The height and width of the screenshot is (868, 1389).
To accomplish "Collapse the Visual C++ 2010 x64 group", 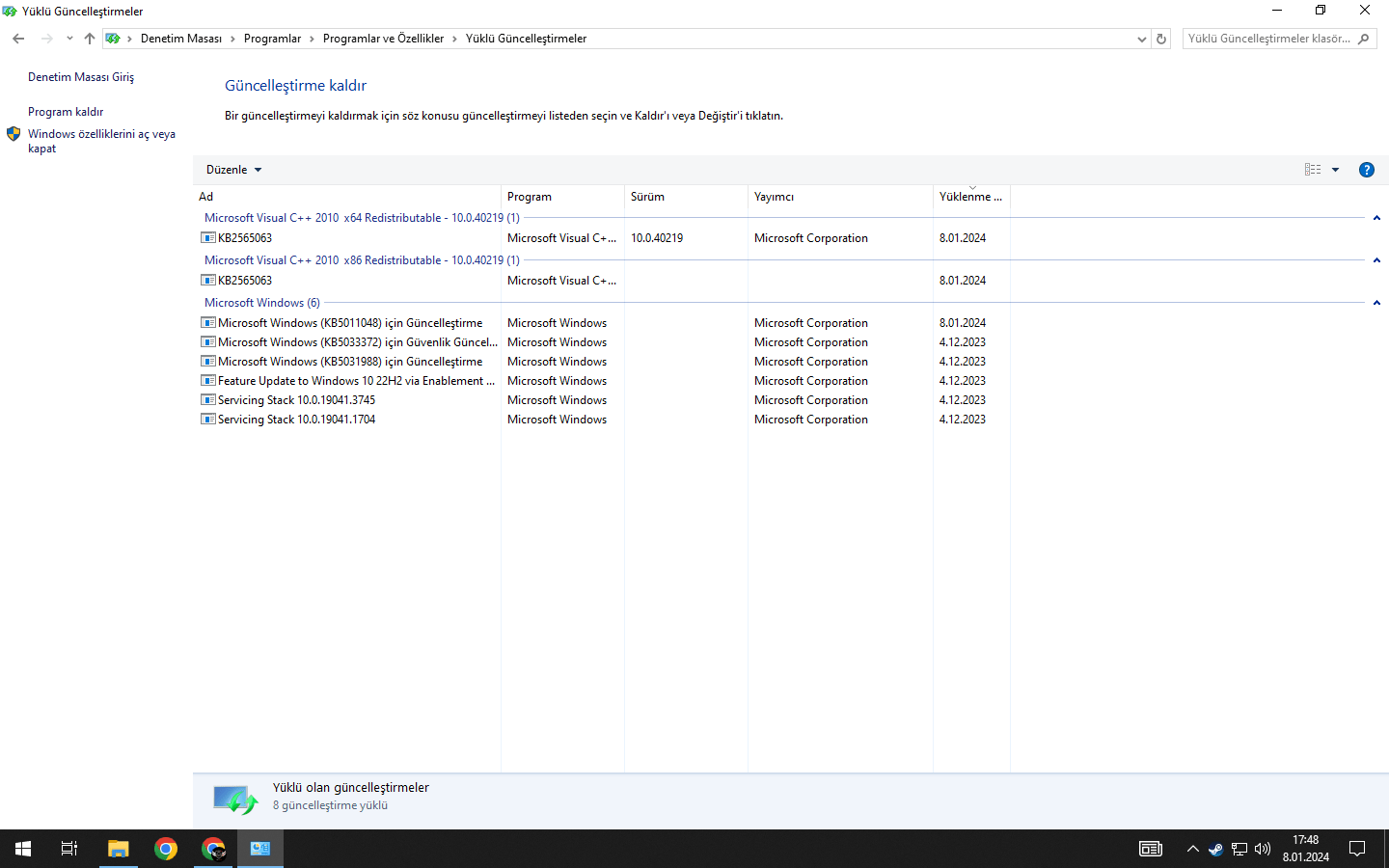I will click(1376, 218).
